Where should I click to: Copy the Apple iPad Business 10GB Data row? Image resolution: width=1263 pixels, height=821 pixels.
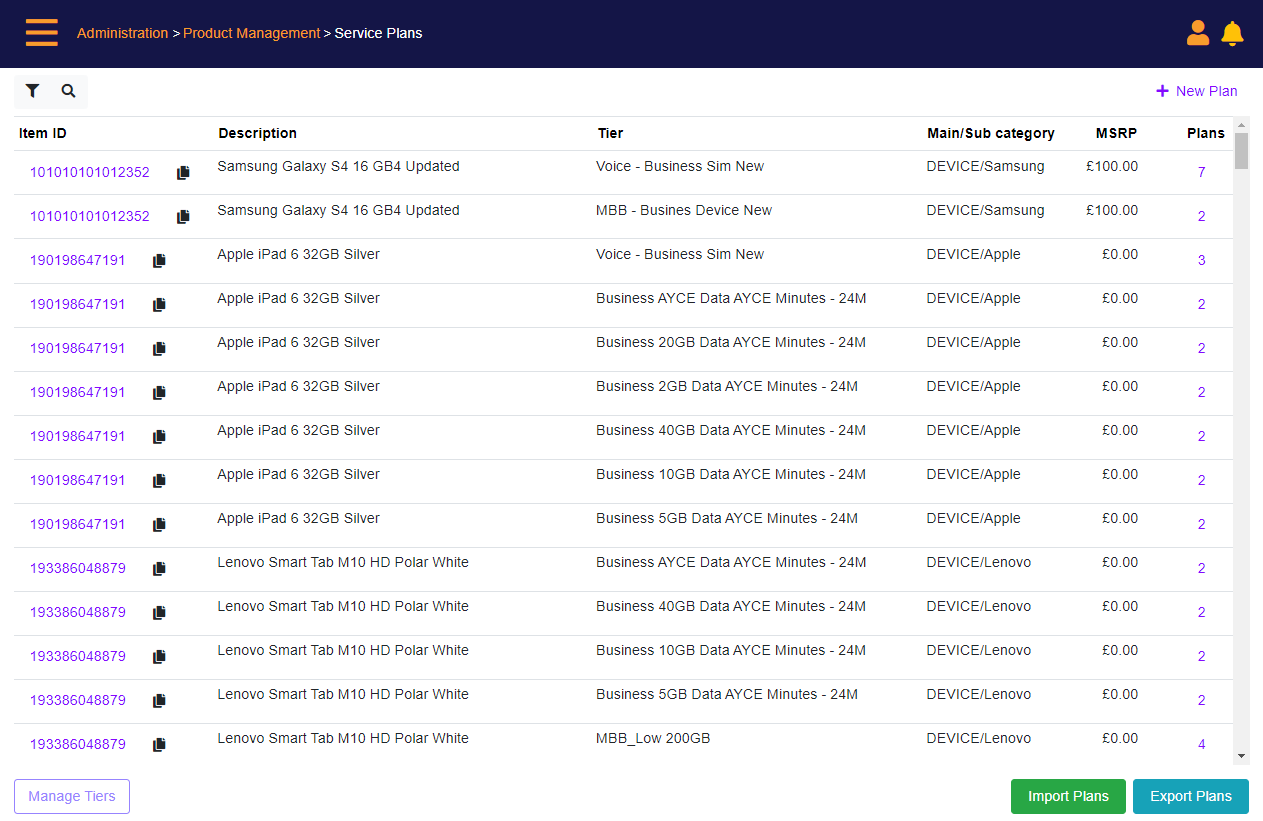coord(159,481)
